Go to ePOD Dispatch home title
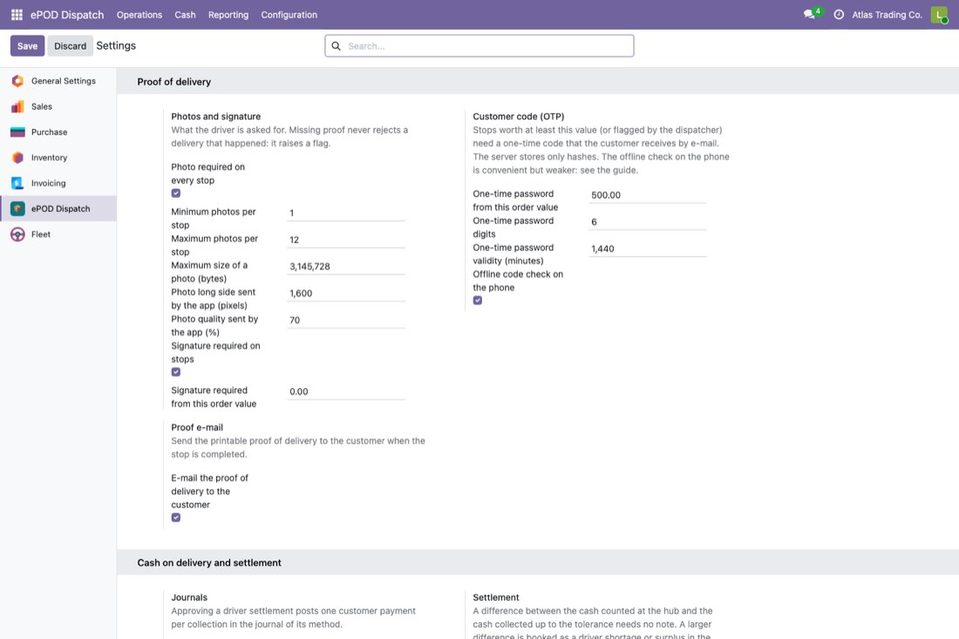 (67, 15)
